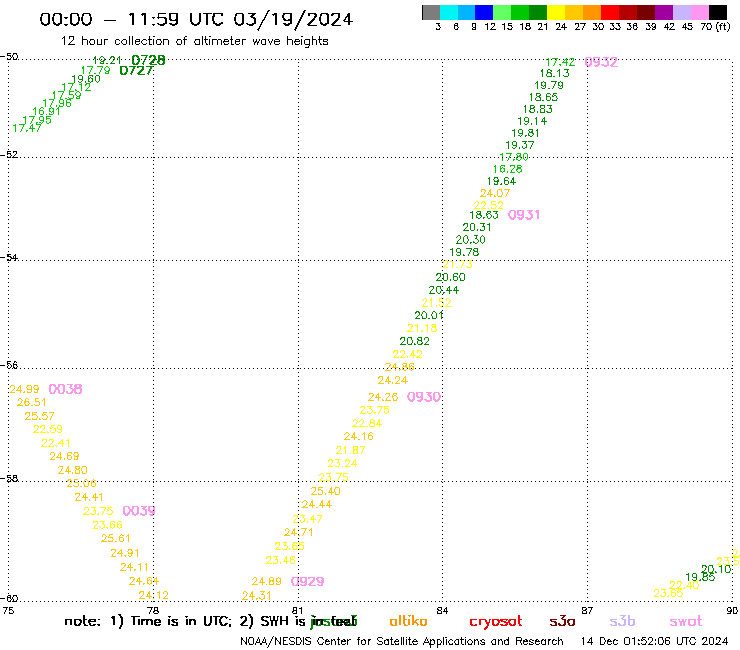The width and height of the screenshot is (740, 650).
Task: Click the latitude axis label -54
Action: click(x=9, y=257)
